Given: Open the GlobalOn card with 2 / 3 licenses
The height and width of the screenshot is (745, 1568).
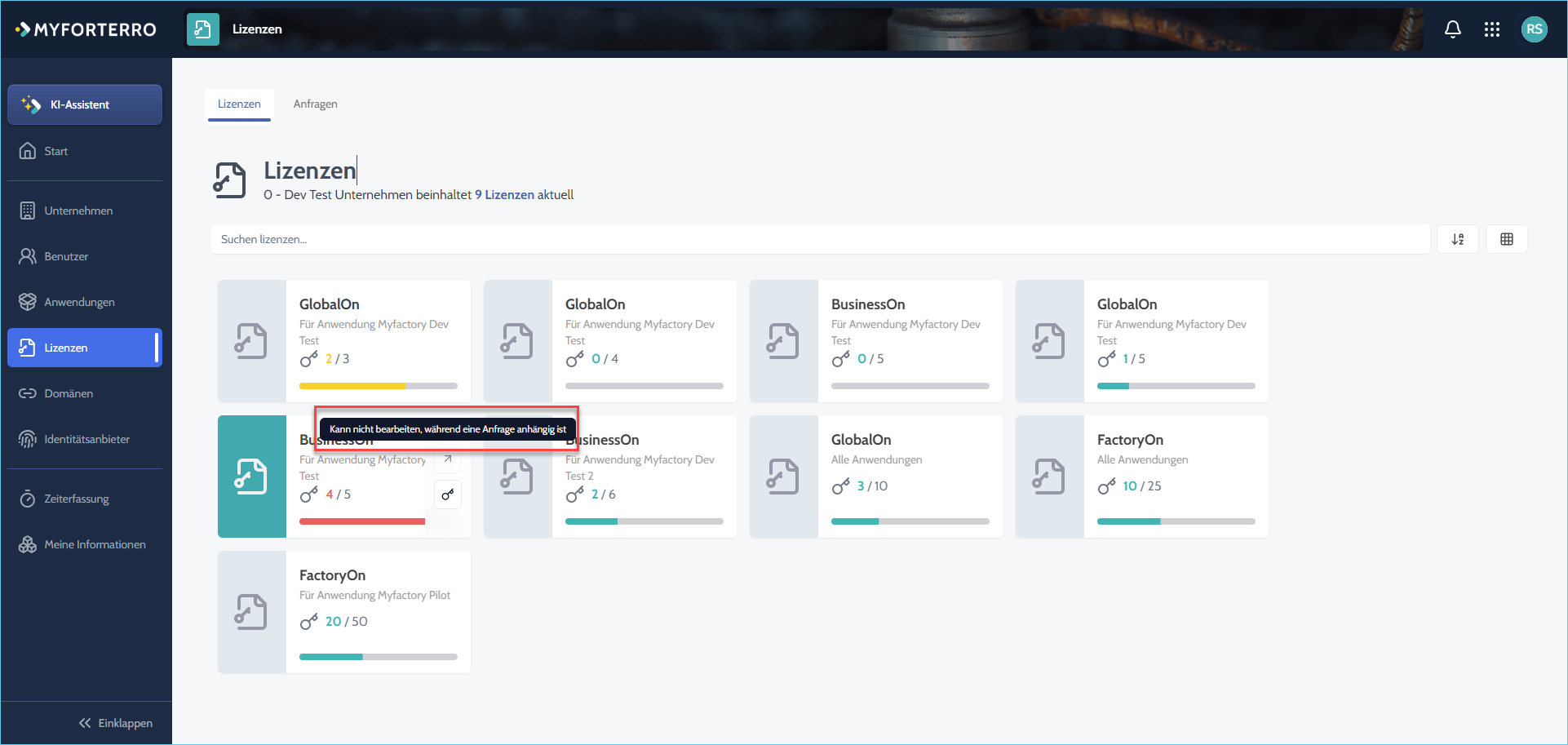Looking at the screenshot, I should pos(344,341).
